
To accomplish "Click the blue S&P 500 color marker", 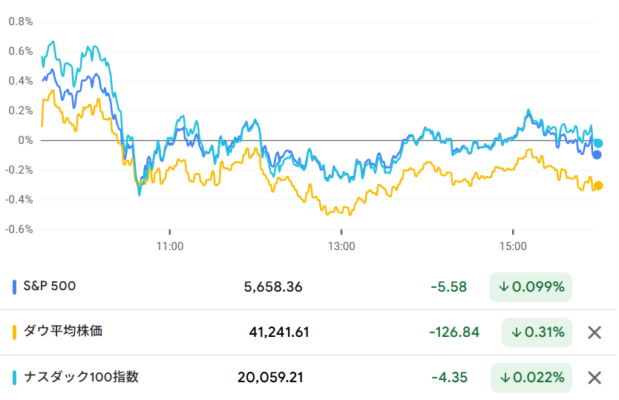I will pyautogui.click(x=15, y=287).
